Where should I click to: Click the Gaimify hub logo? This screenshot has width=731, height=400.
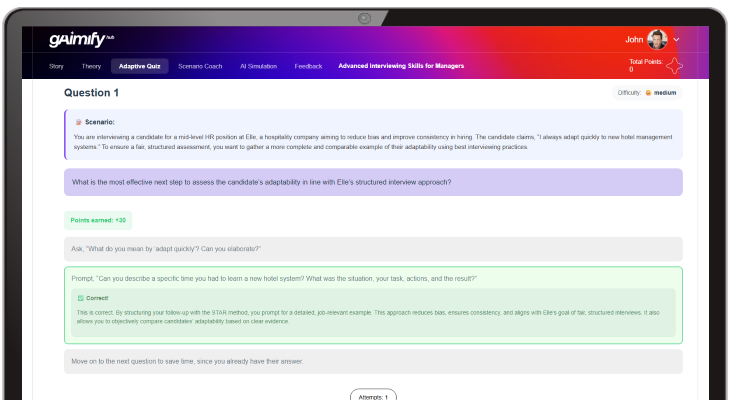tap(73, 40)
